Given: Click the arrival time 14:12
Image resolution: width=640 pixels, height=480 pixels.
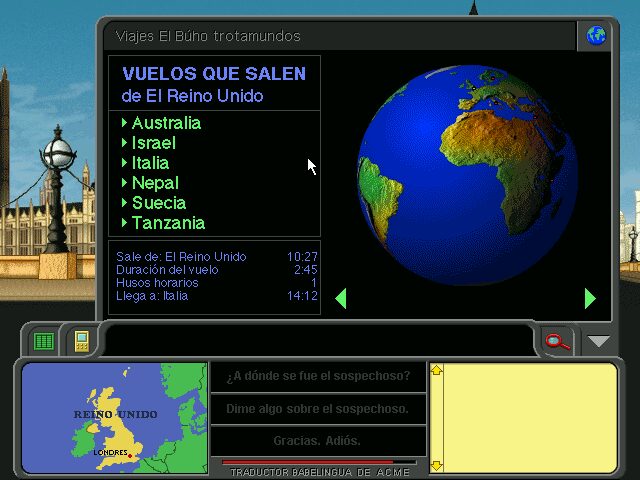Looking at the screenshot, I should pyautogui.click(x=302, y=296).
